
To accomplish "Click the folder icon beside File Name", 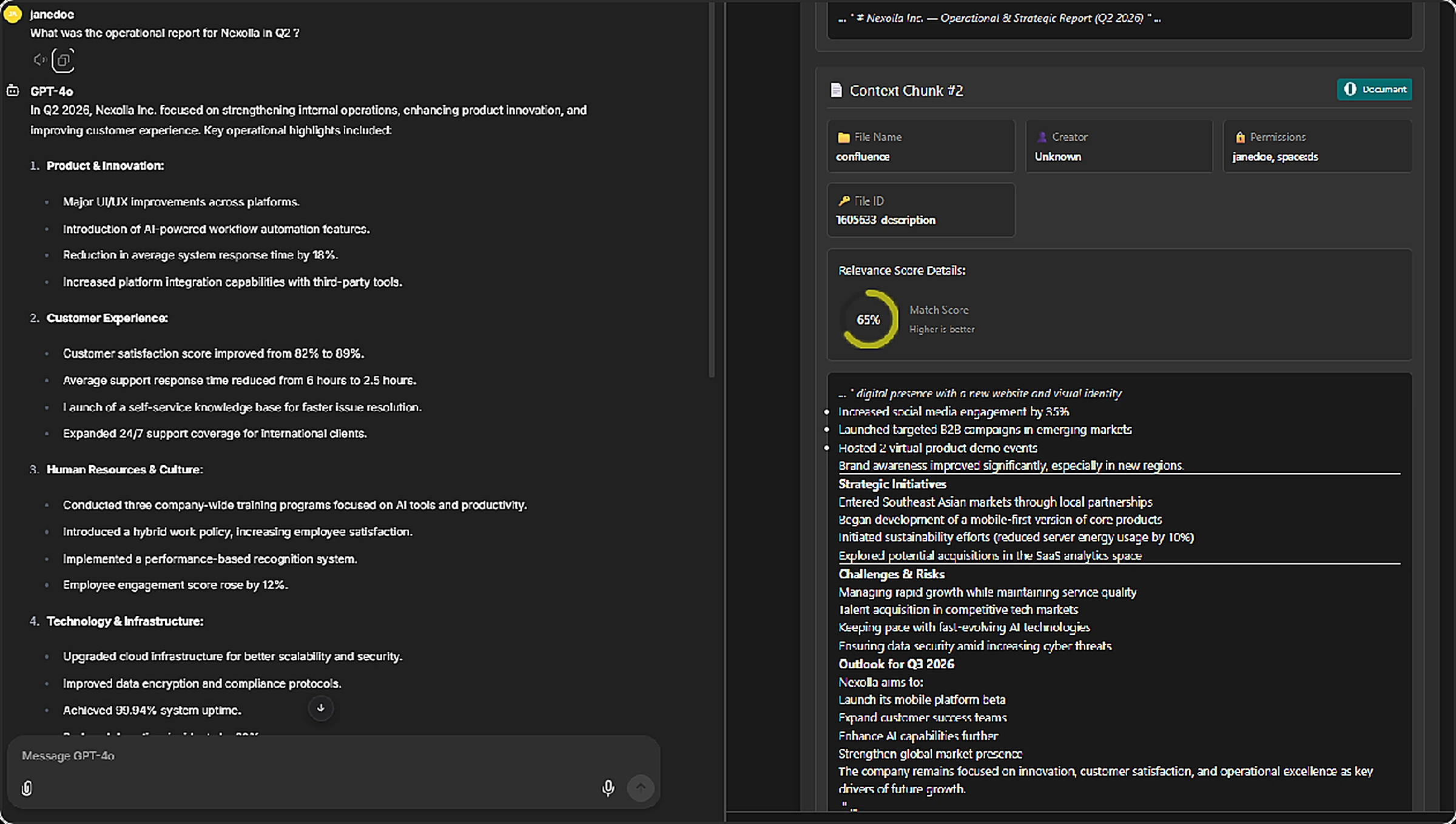I will (x=843, y=138).
